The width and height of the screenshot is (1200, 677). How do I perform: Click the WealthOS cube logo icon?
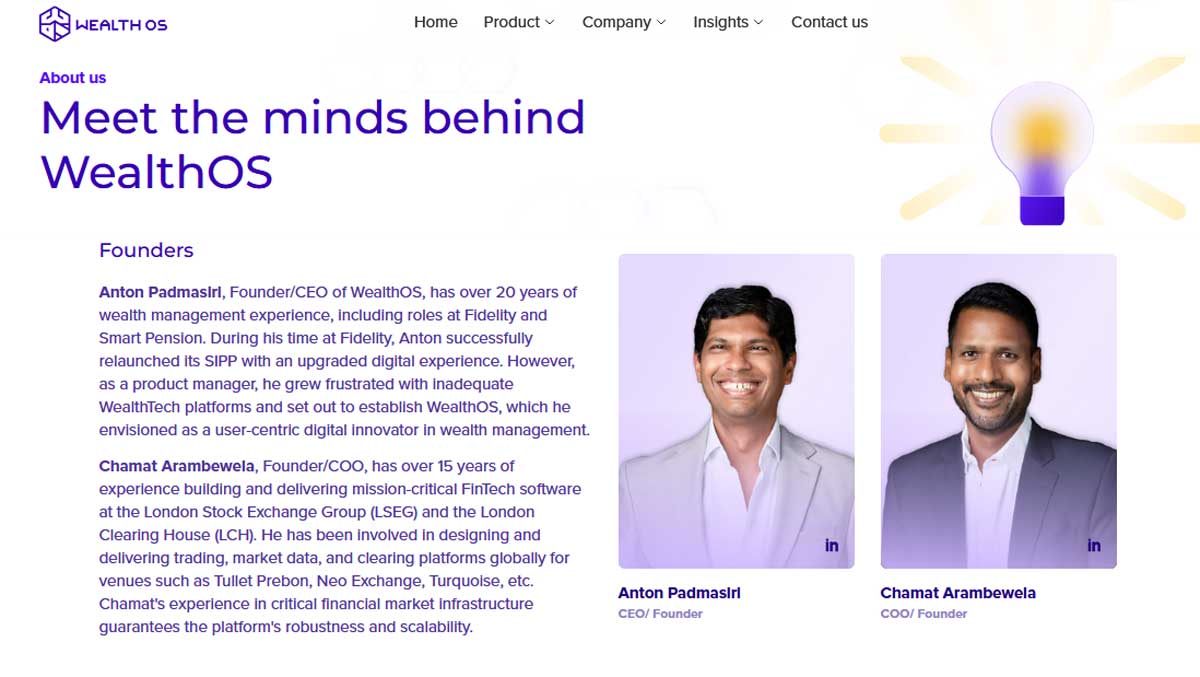click(54, 23)
